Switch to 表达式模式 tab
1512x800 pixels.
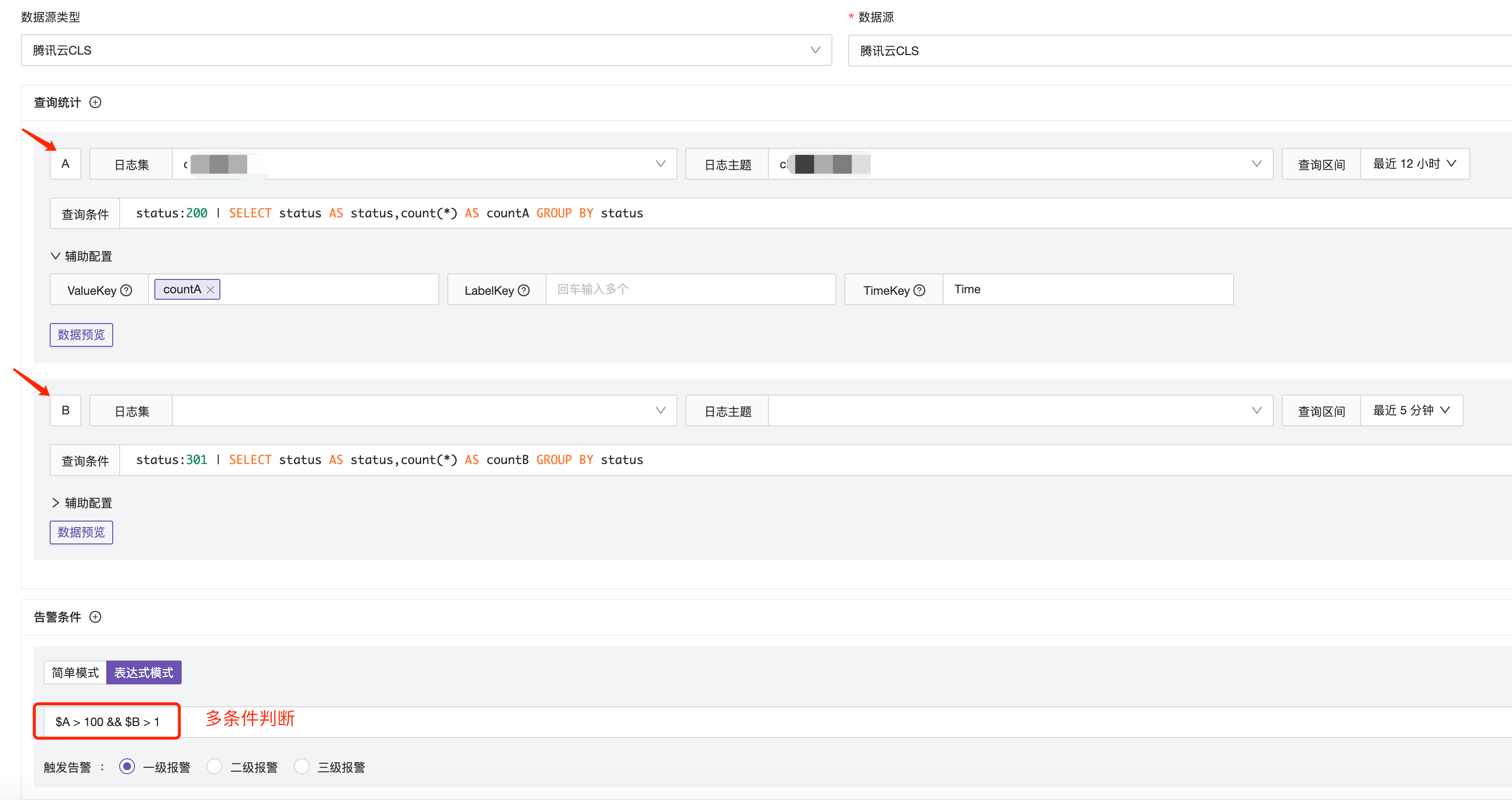144,672
